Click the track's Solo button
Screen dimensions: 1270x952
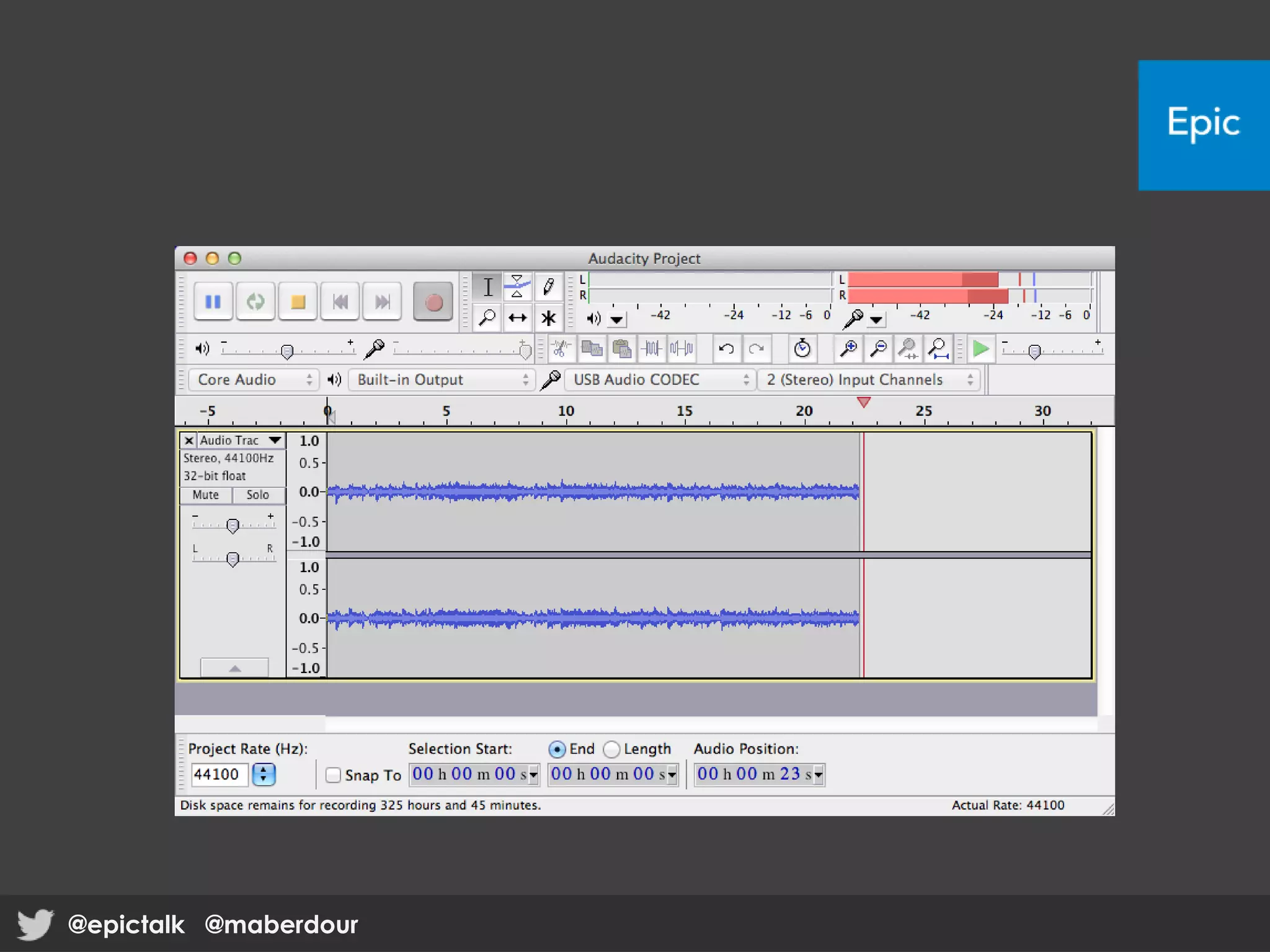pyautogui.click(x=257, y=495)
